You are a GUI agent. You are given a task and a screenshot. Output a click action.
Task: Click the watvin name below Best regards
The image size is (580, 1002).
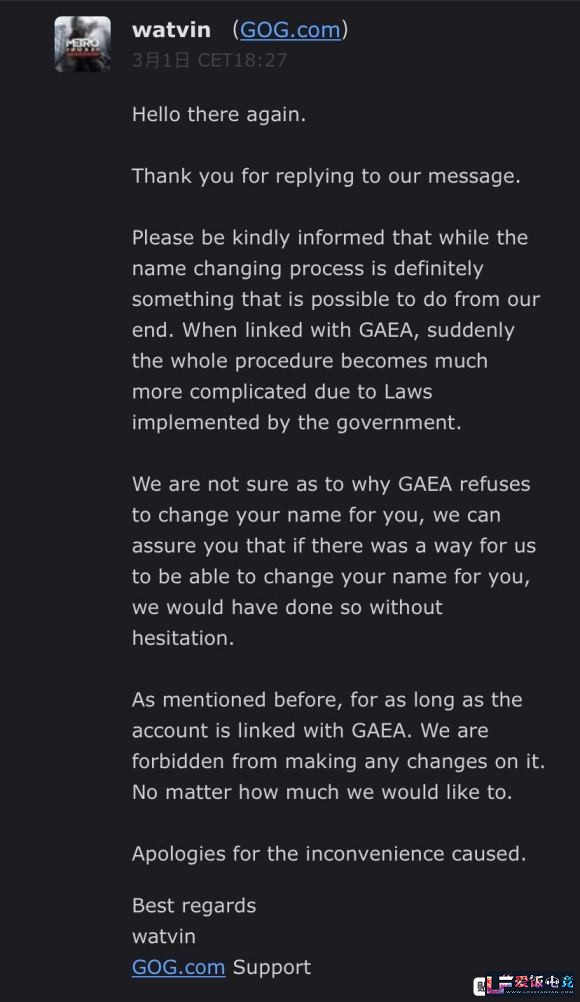pos(164,937)
